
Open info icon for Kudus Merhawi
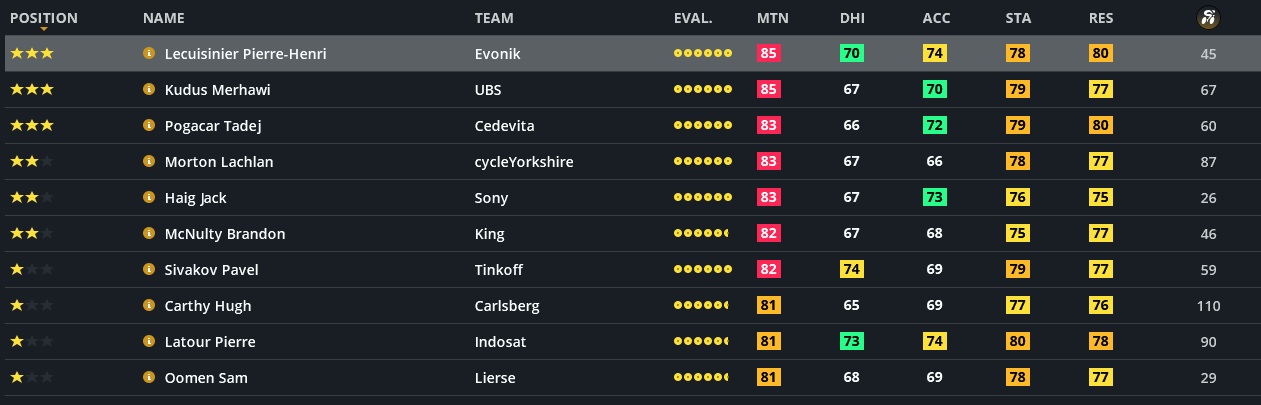coord(149,90)
